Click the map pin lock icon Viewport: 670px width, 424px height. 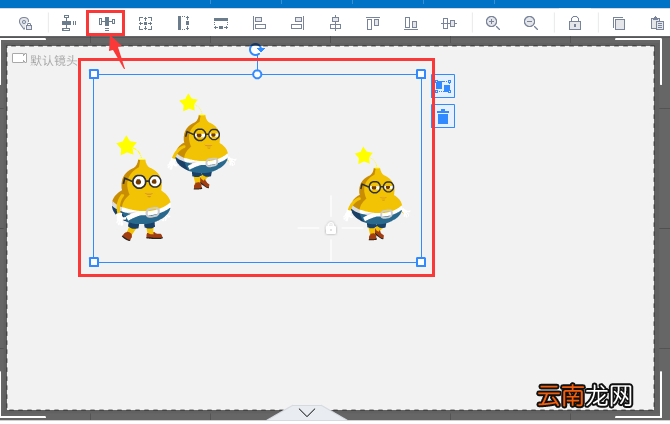[26, 23]
